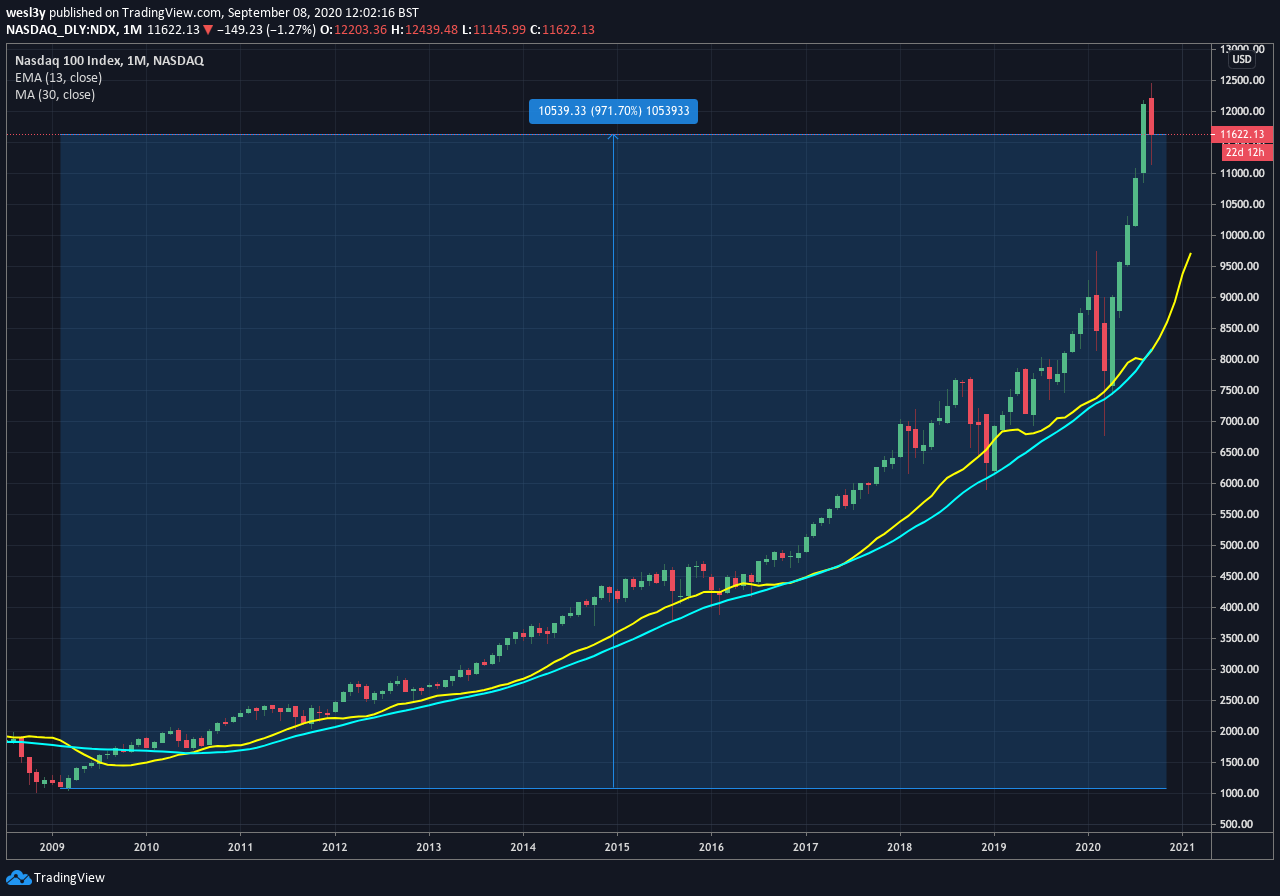The height and width of the screenshot is (896, 1280).
Task: Click the 7000.00 price axis label
Action: tap(1240, 421)
